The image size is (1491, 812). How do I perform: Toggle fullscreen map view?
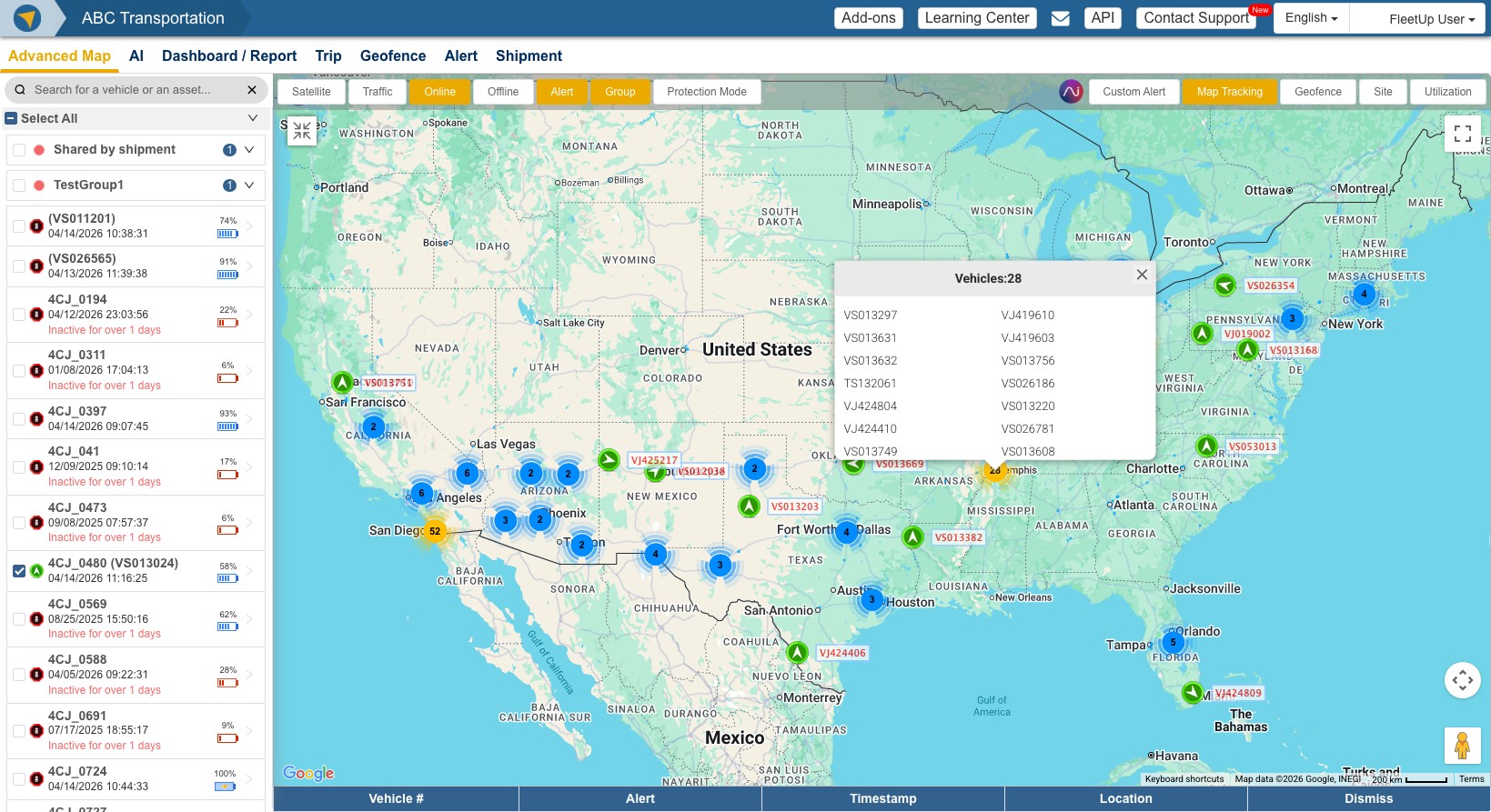coord(1463,134)
